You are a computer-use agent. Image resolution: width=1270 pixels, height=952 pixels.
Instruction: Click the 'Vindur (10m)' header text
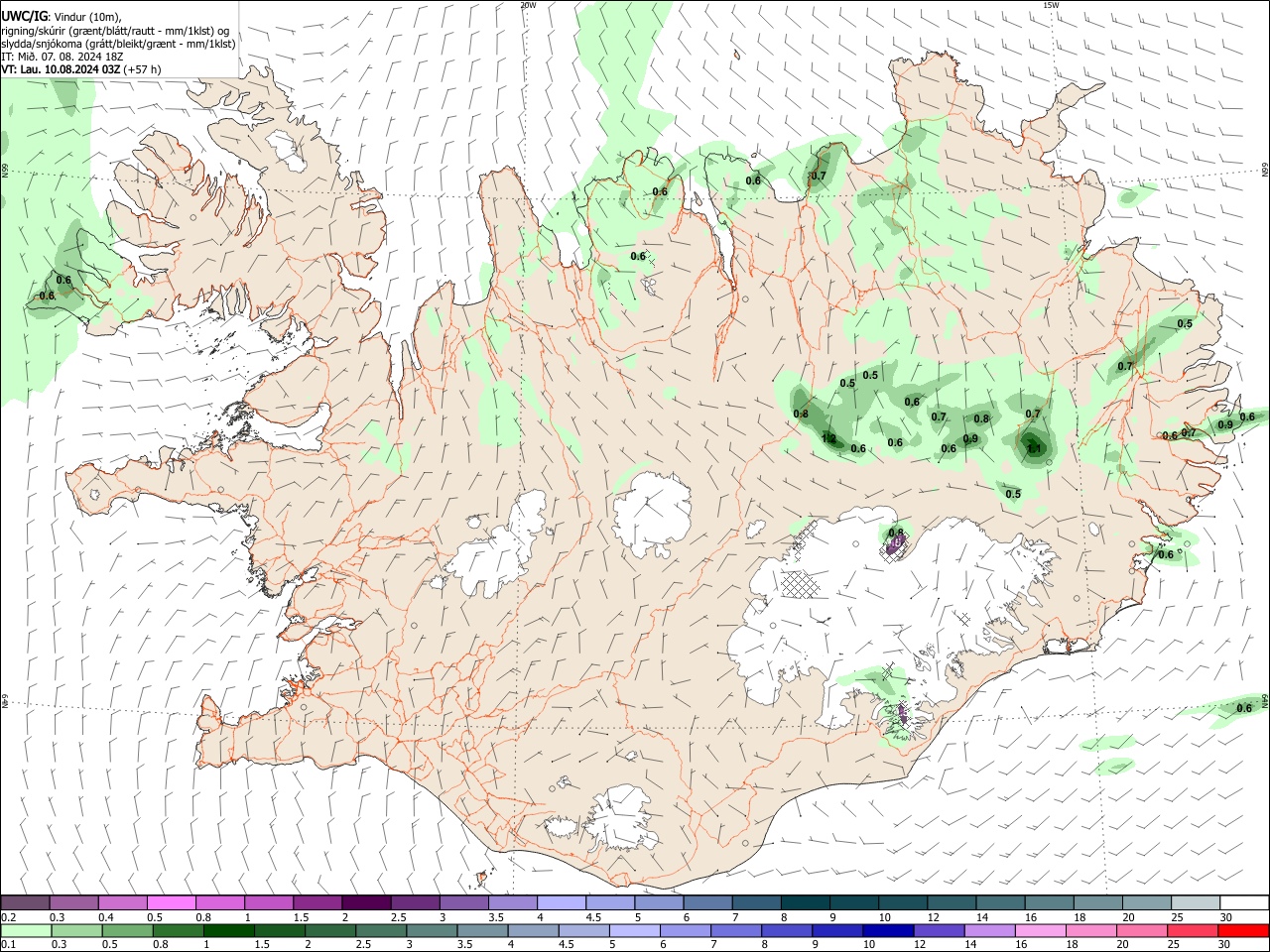[x=88, y=17]
